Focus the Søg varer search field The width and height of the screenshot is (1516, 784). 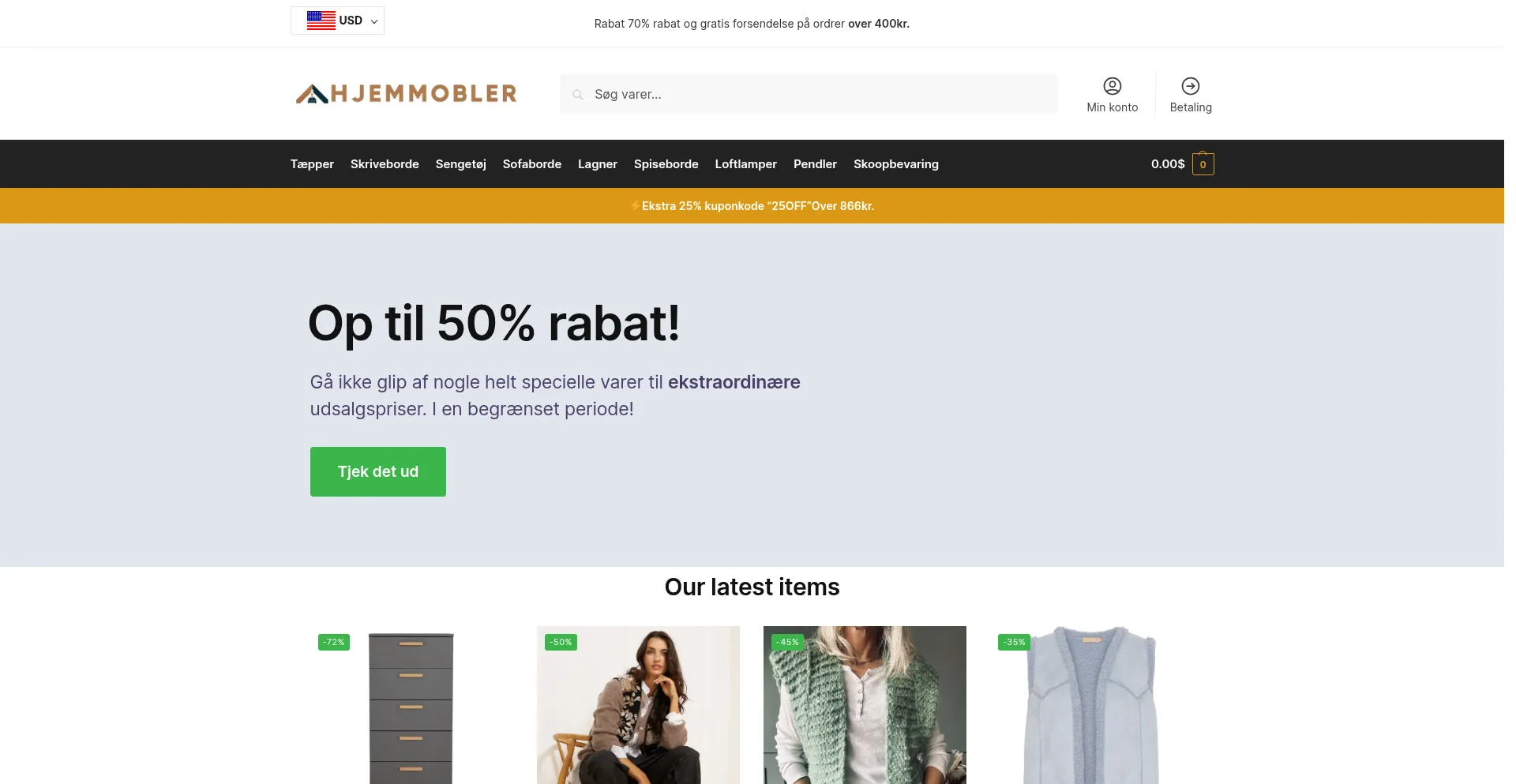click(x=809, y=94)
